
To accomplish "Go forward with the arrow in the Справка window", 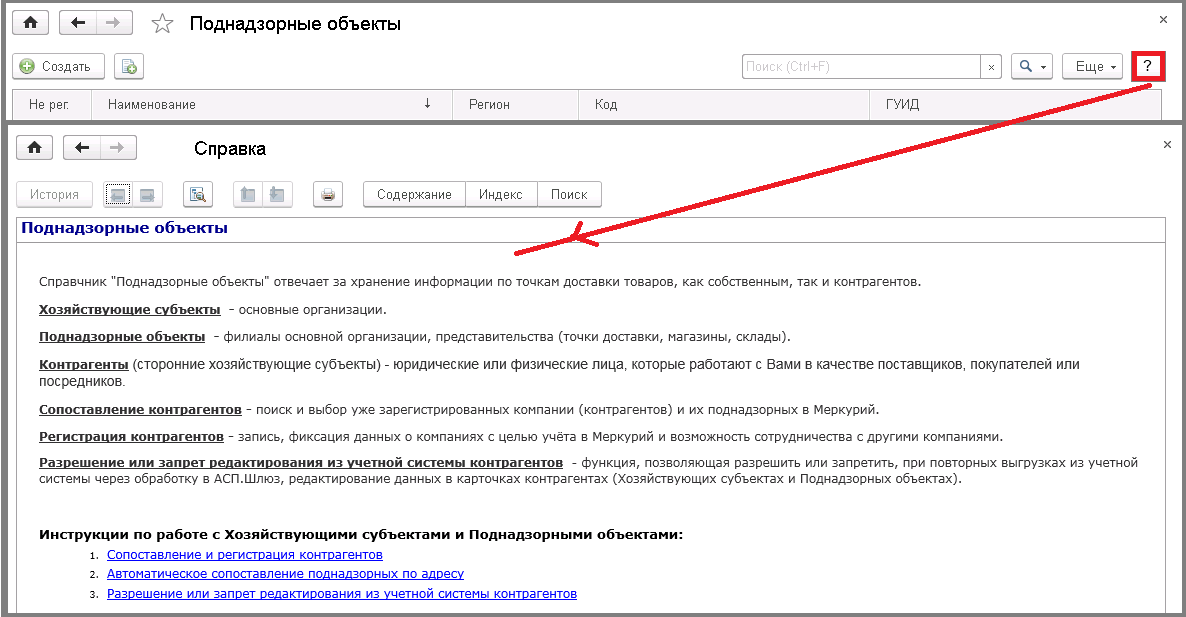I will [x=118, y=147].
